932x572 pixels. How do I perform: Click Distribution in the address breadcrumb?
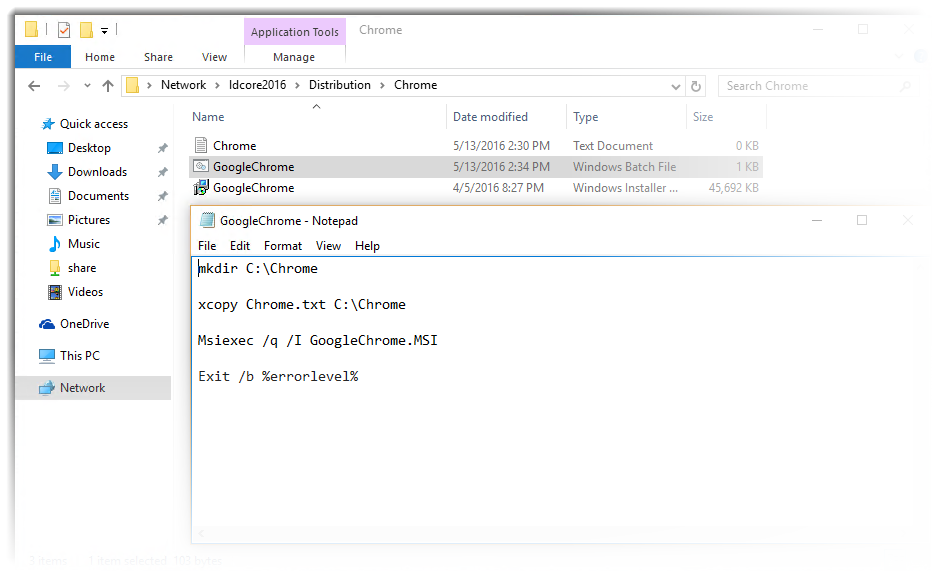coord(339,85)
